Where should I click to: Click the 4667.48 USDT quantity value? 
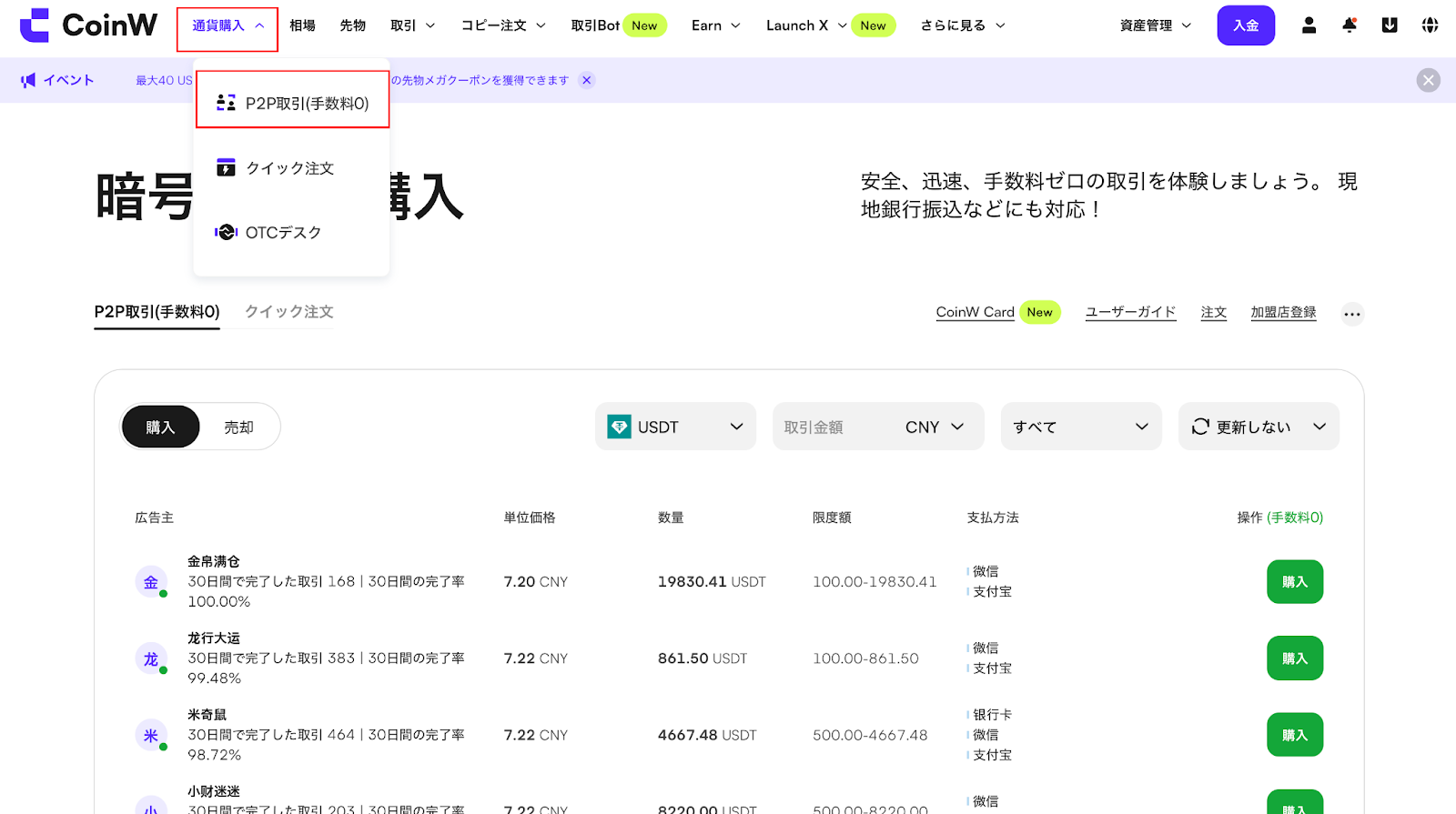tap(707, 735)
